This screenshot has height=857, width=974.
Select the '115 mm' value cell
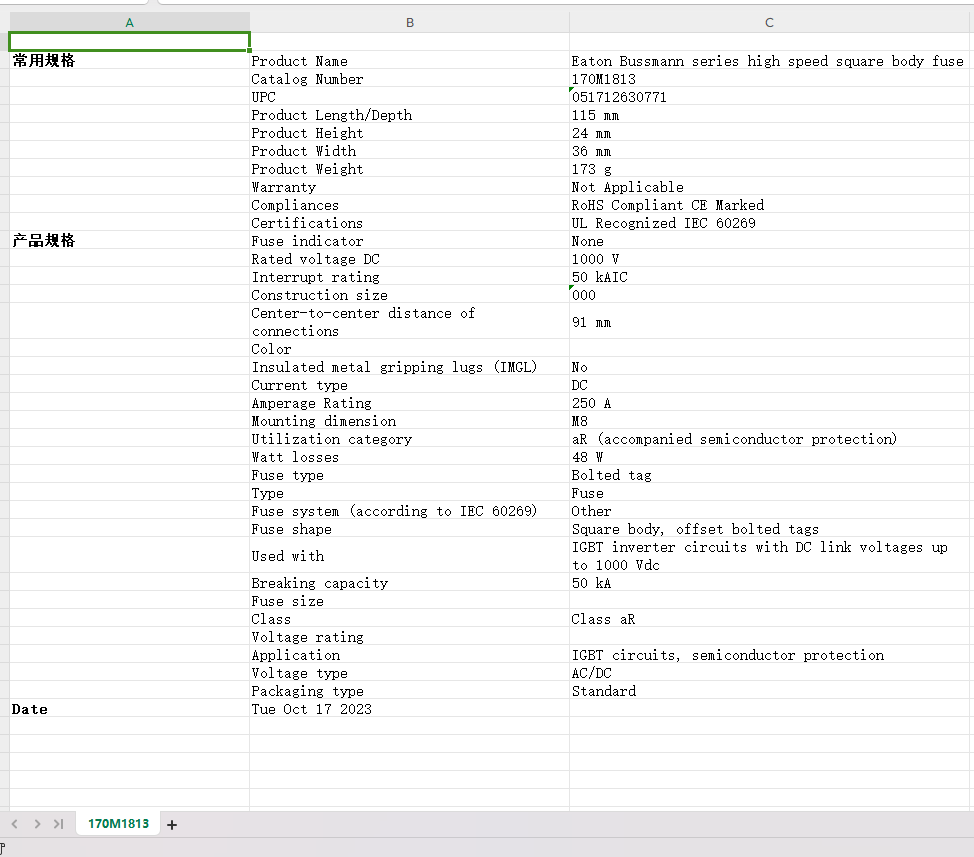pyautogui.click(x=769, y=114)
